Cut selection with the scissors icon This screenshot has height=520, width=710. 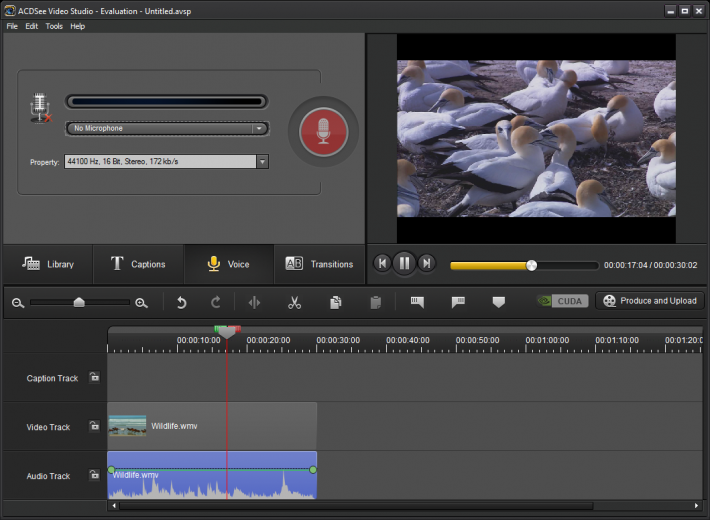click(294, 303)
